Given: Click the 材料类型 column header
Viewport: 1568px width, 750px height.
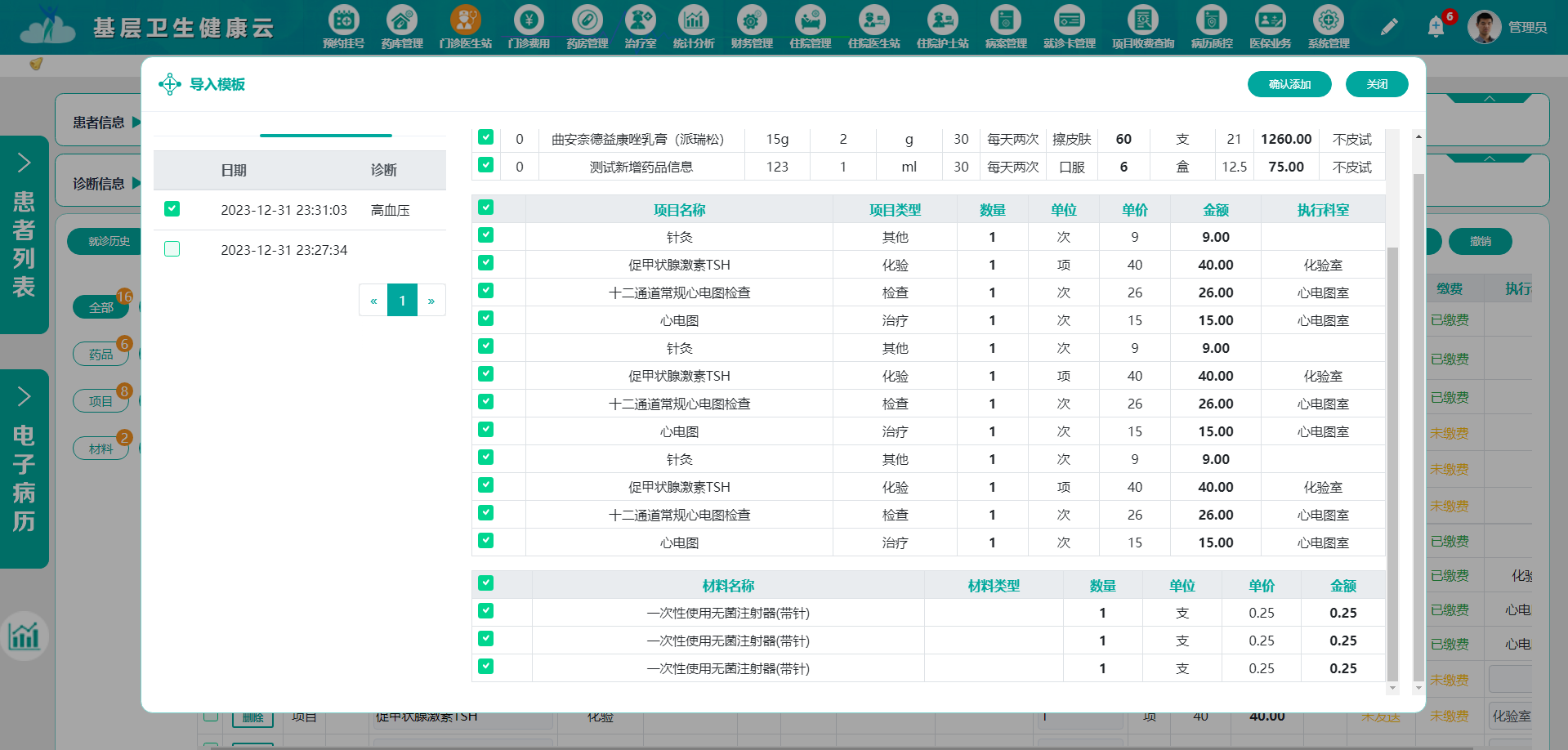Looking at the screenshot, I should (994, 586).
